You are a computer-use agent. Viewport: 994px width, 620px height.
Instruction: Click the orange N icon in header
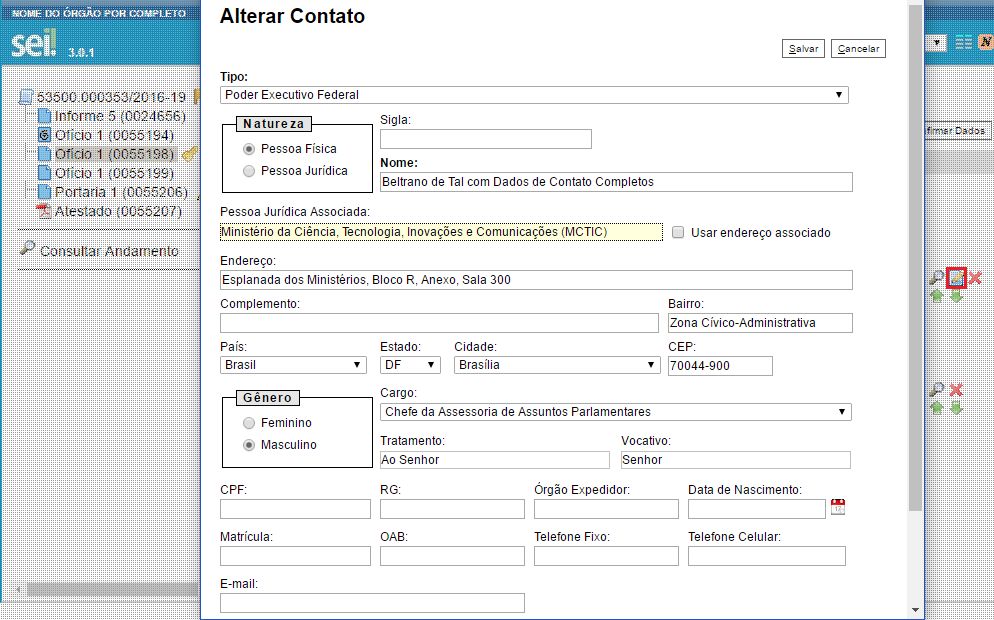[984, 42]
